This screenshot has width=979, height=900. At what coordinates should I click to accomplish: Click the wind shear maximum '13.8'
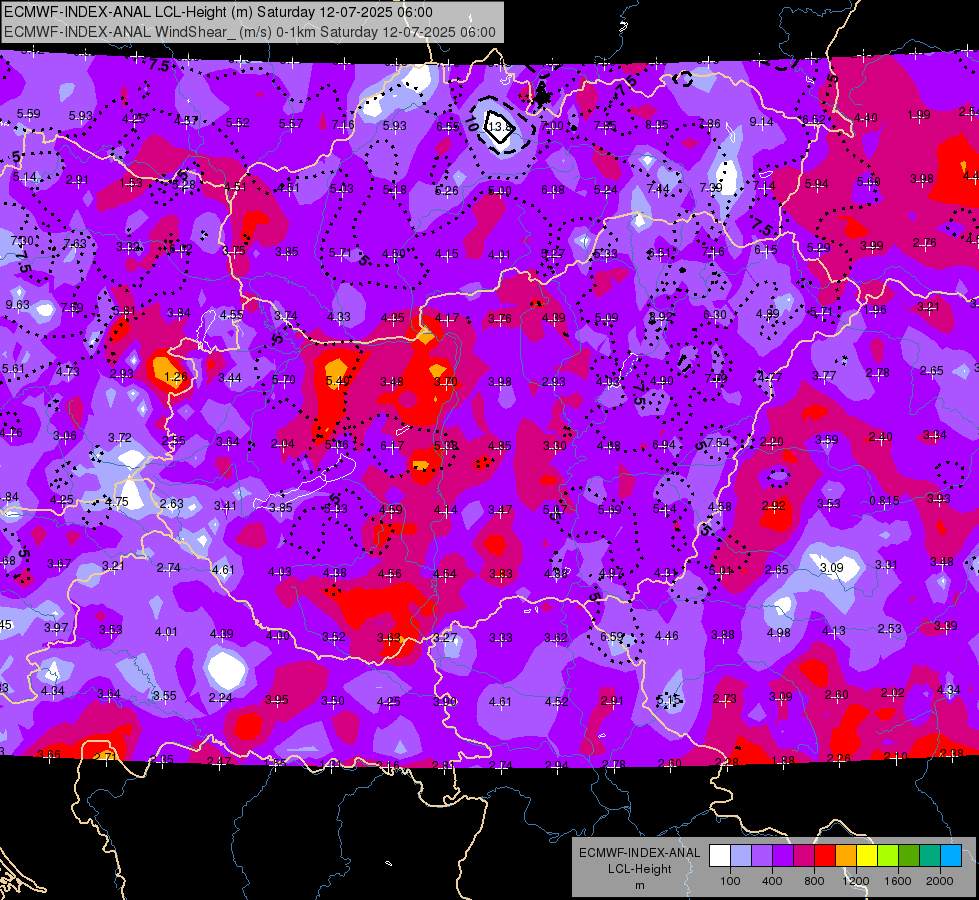coord(500,126)
